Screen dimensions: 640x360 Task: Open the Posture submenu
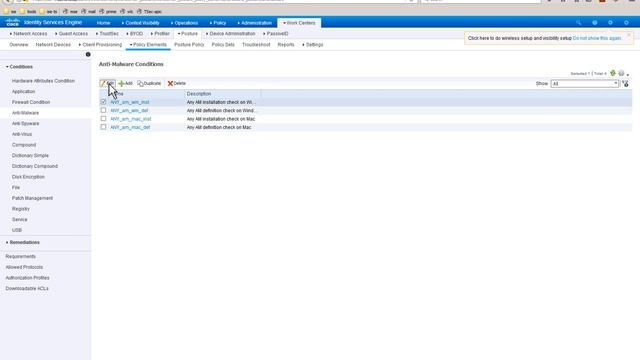pos(188,33)
